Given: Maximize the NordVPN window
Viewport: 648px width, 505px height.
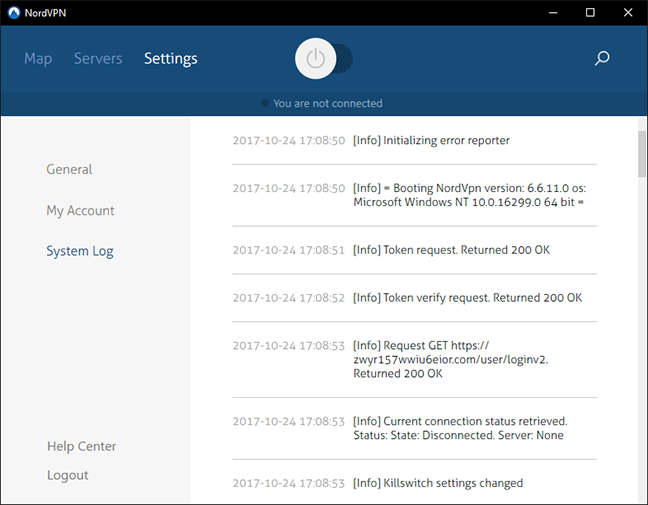Looking at the screenshot, I should pyautogui.click(x=590, y=13).
